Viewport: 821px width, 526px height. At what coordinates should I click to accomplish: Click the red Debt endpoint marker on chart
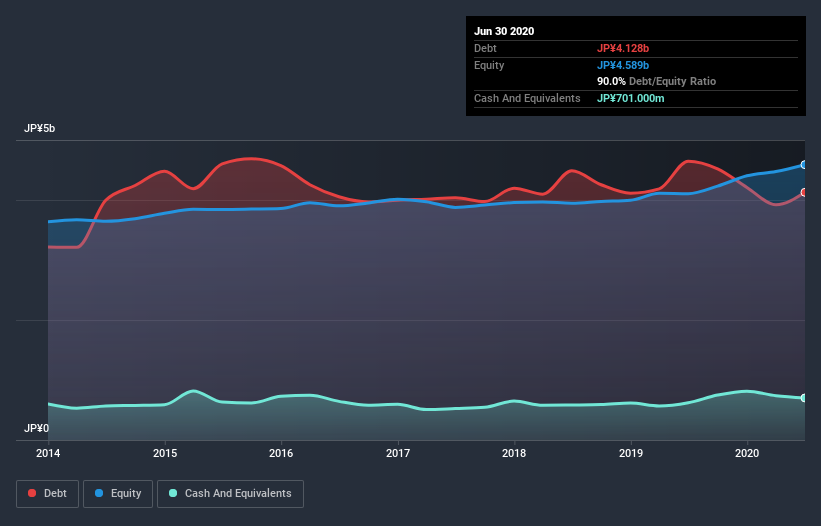[x=803, y=192]
